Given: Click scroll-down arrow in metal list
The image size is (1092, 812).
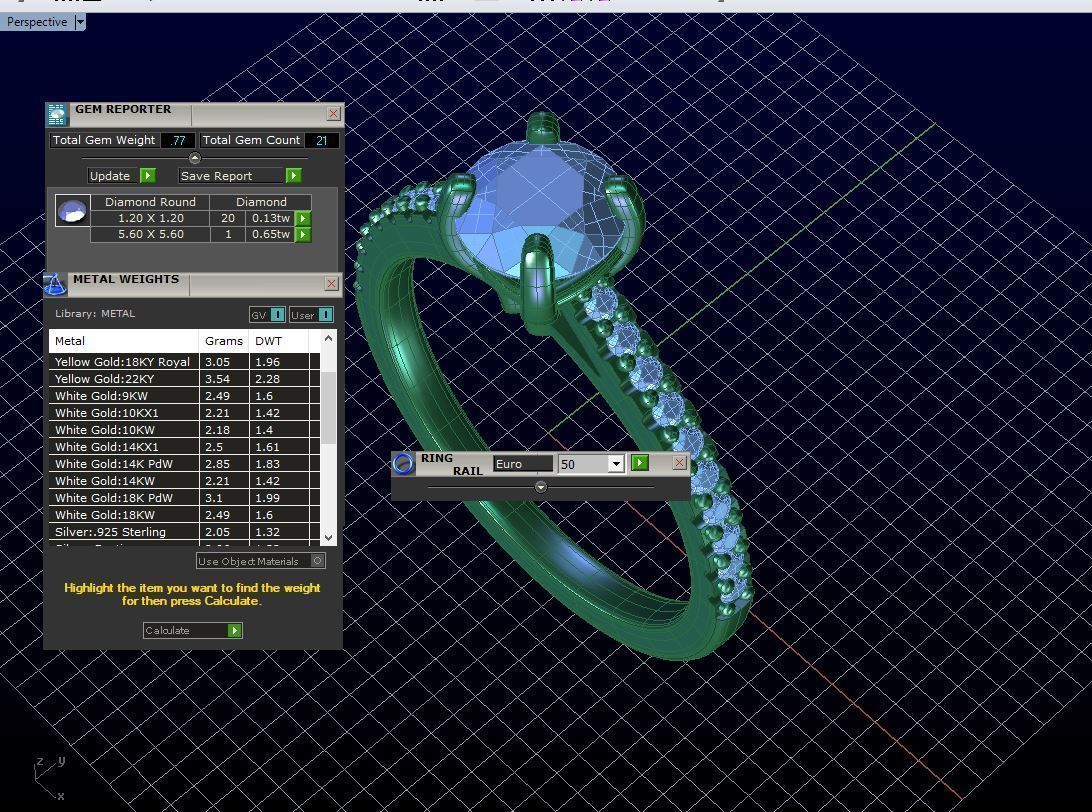Looking at the screenshot, I should point(328,538).
